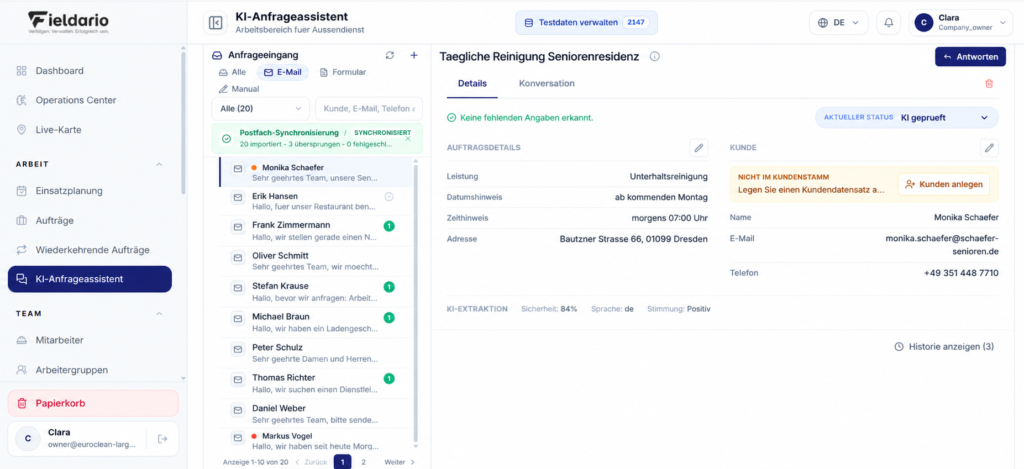
Task: Click the mail icon of Frank Zimmermann row
Action: [238, 227]
